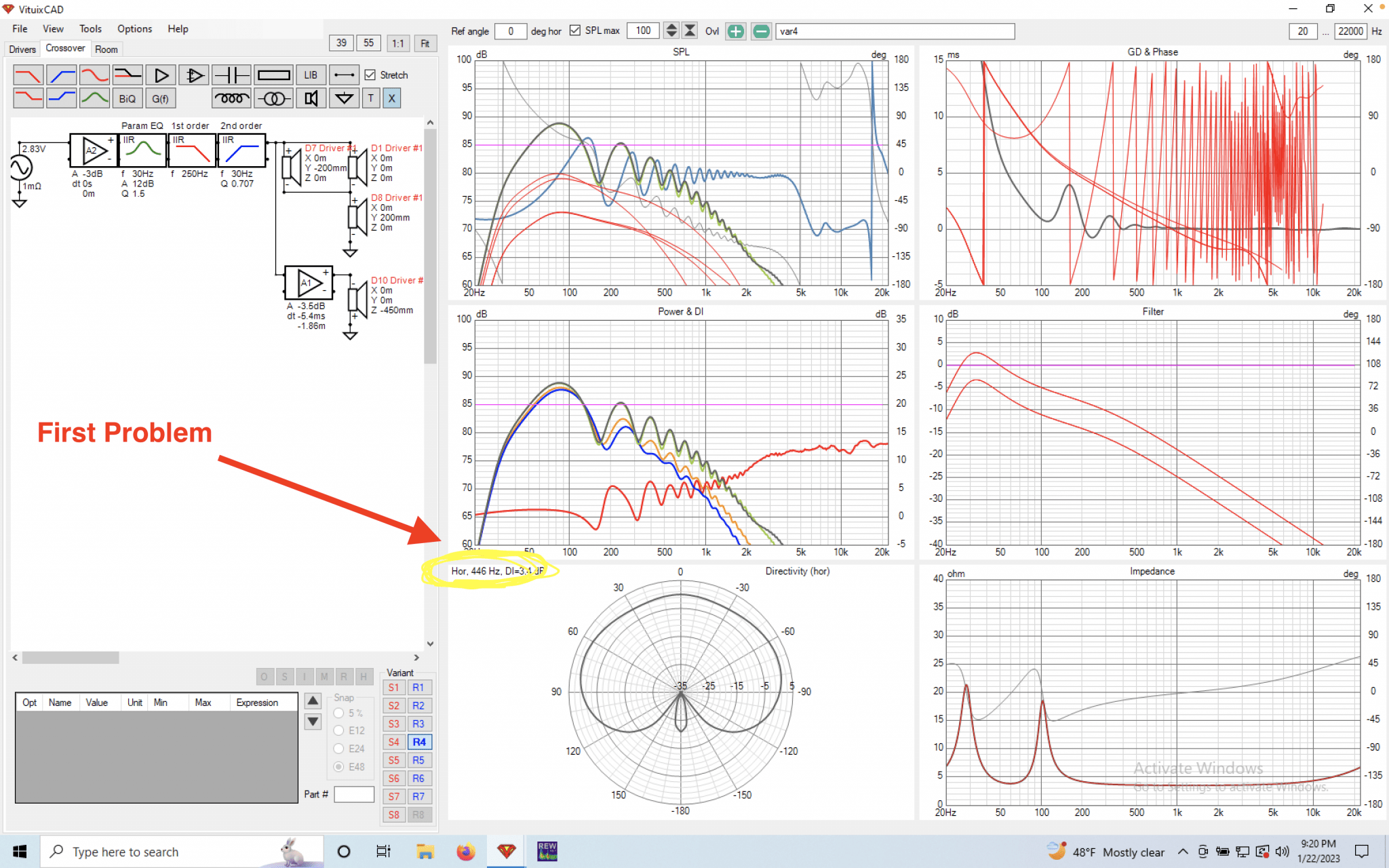The height and width of the screenshot is (868, 1389).
Task: Select the blue step-up shelf filter tool
Action: click(61, 98)
